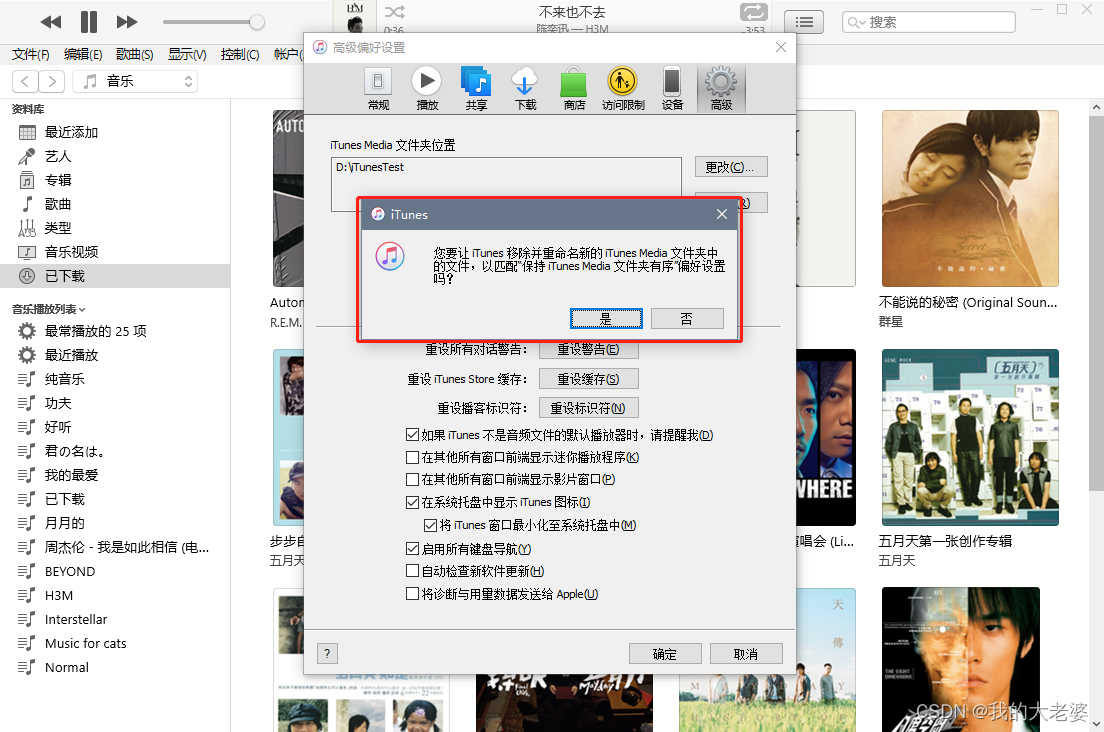1104x732 pixels.
Task: Toggle default player reminder checkbox
Action: click(x=413, y=435)
